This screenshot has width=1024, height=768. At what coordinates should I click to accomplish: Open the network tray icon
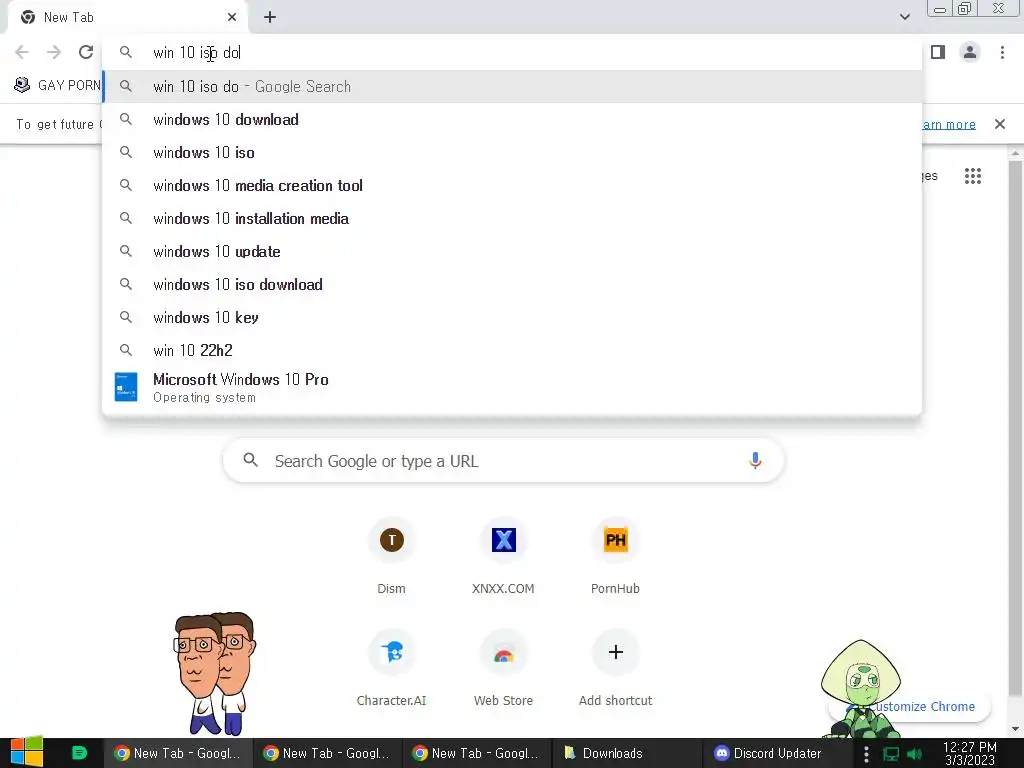click(891, 754)
